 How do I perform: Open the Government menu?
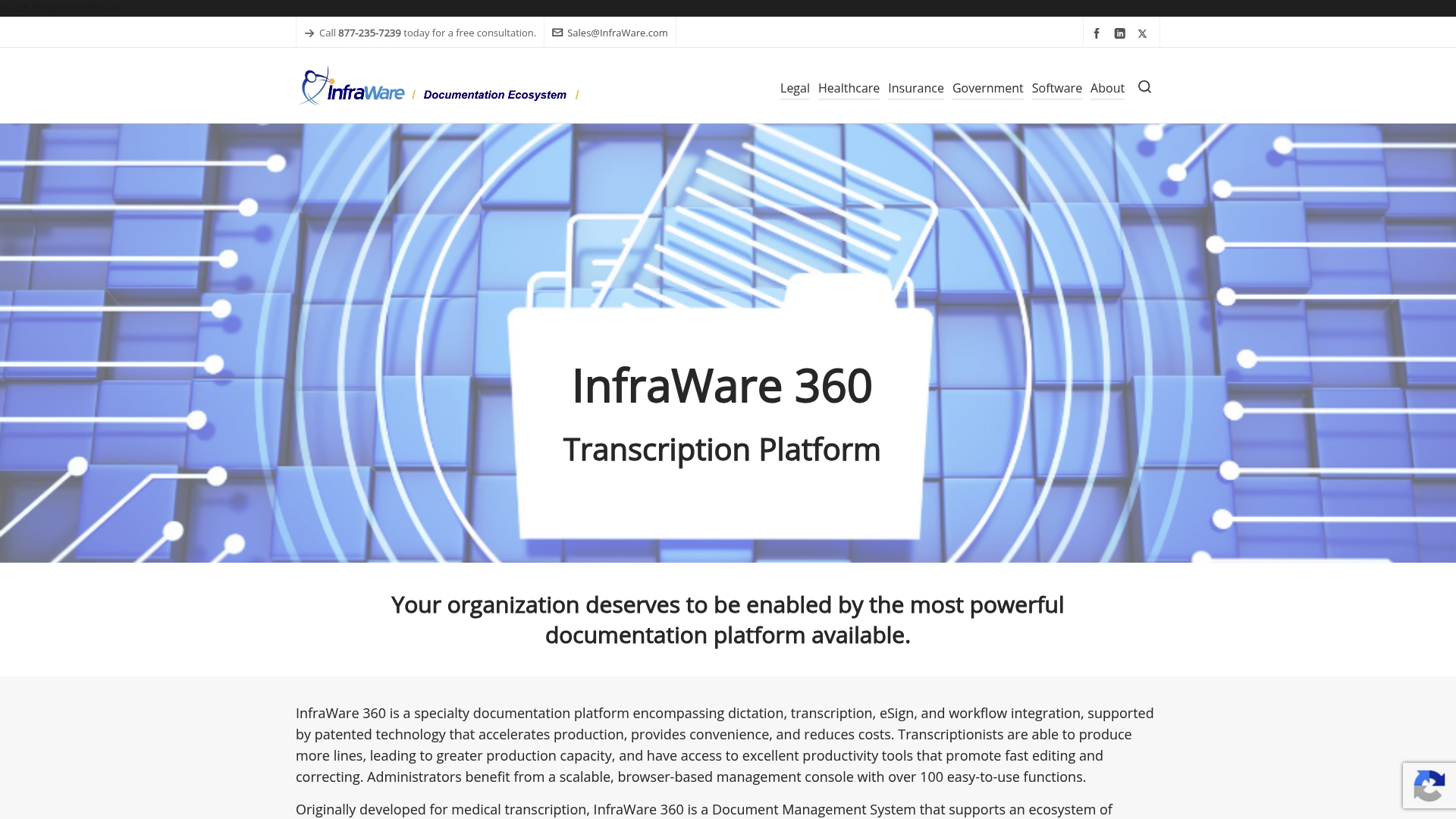point(987,88)
